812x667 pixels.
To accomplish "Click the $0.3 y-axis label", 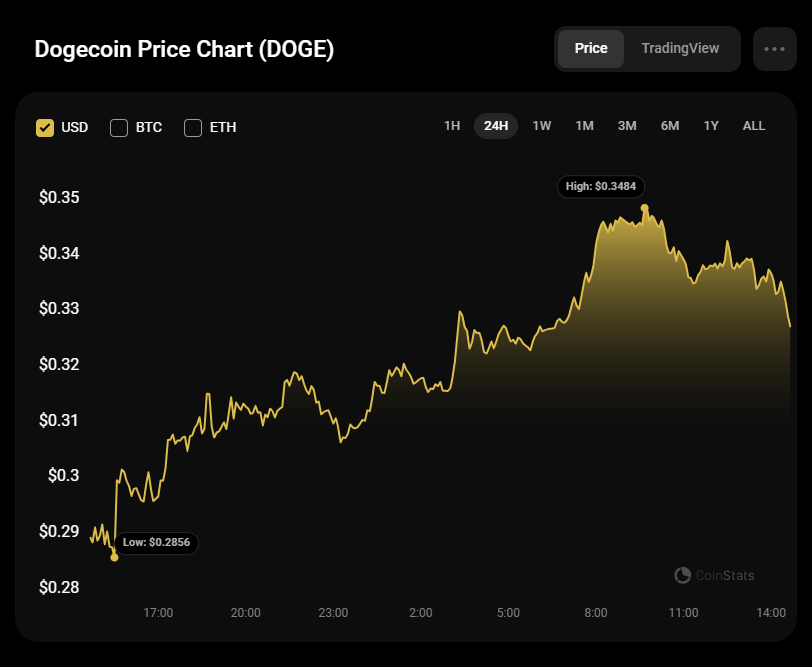I will pyautogui.click(x=64, y=475).
